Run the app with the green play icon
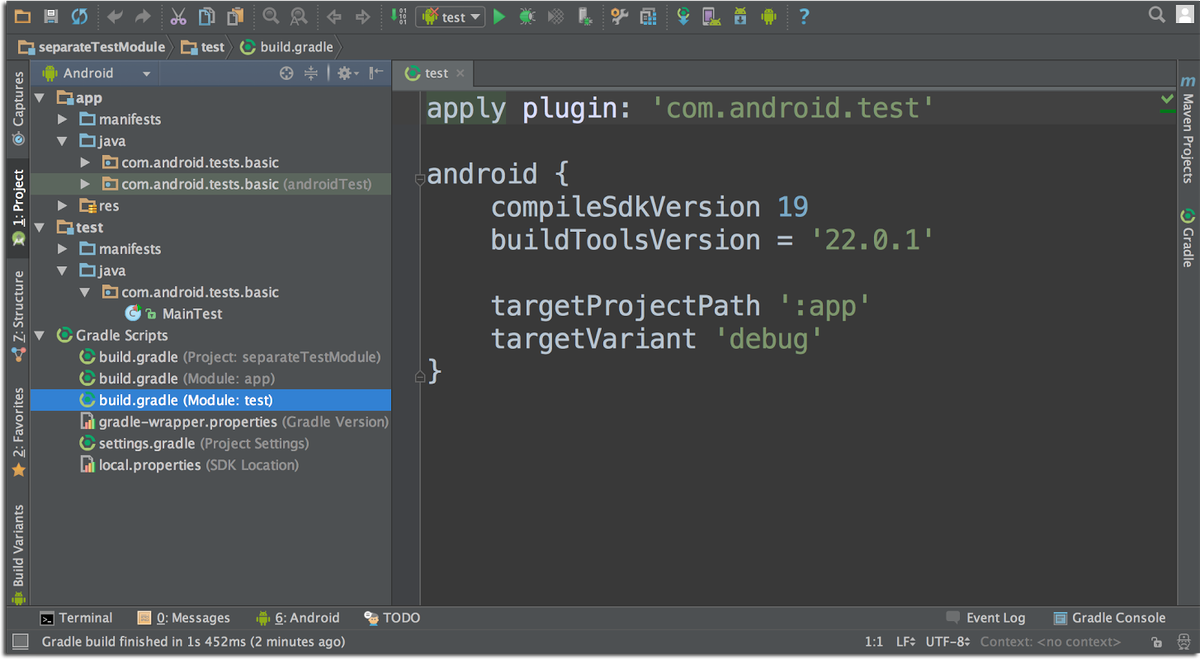 pyautogui.click(x=499, y=16)
